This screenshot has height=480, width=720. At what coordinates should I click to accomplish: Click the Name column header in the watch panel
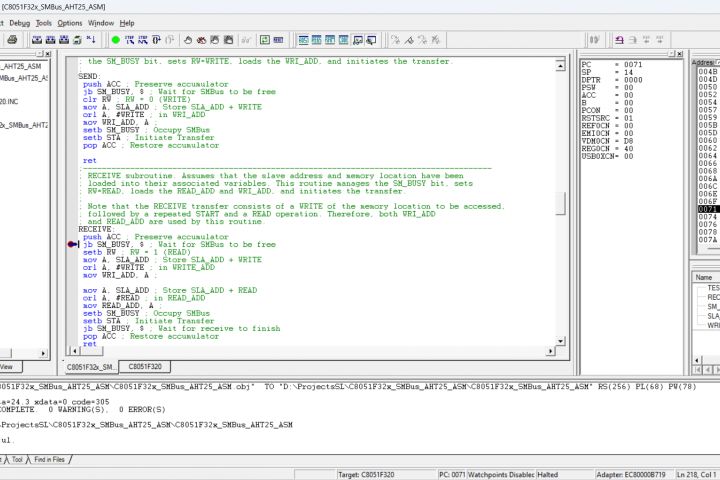pyautogui.click(x=706, y=277)
